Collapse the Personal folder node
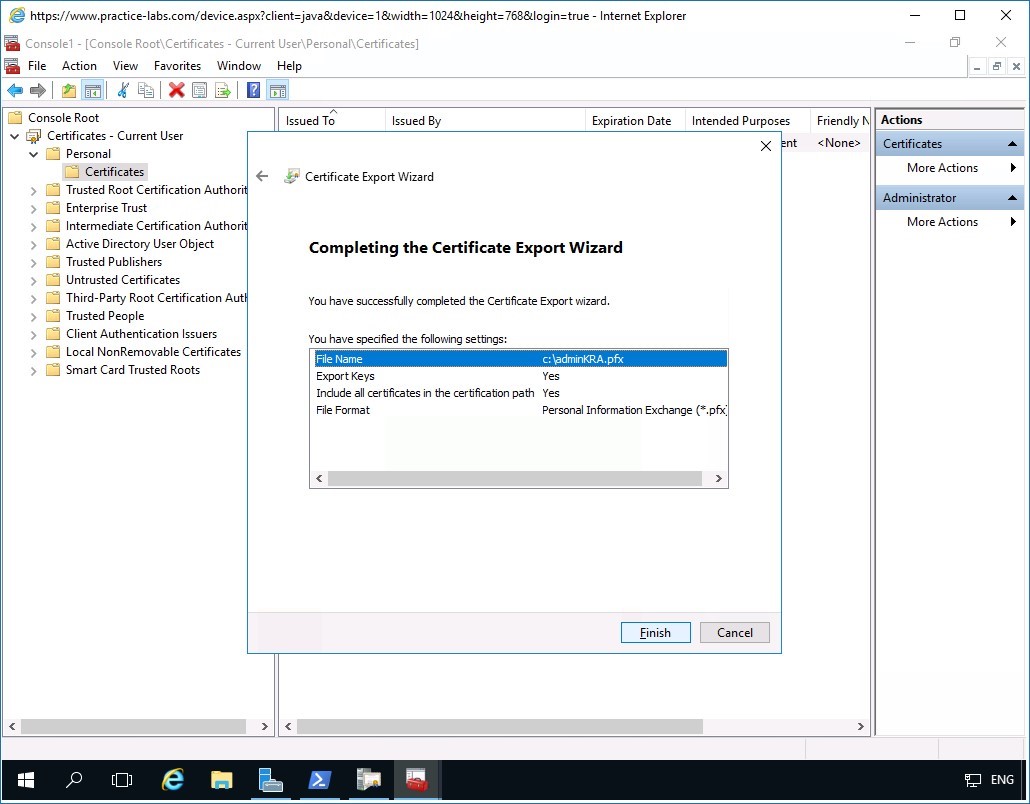1030x804 pixels. [x=34, y=154]
